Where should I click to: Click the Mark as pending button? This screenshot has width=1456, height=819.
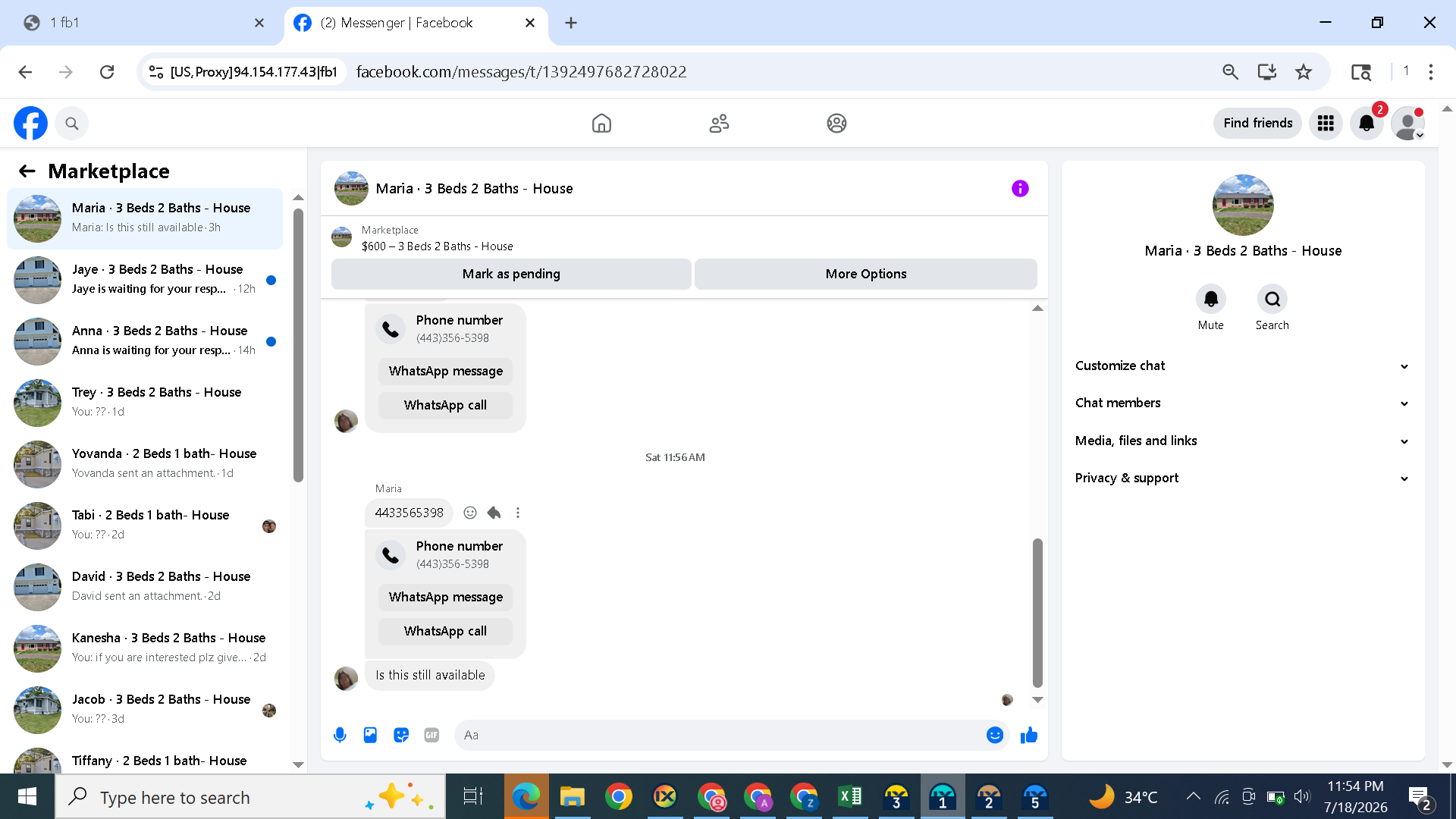pos(511,274)
